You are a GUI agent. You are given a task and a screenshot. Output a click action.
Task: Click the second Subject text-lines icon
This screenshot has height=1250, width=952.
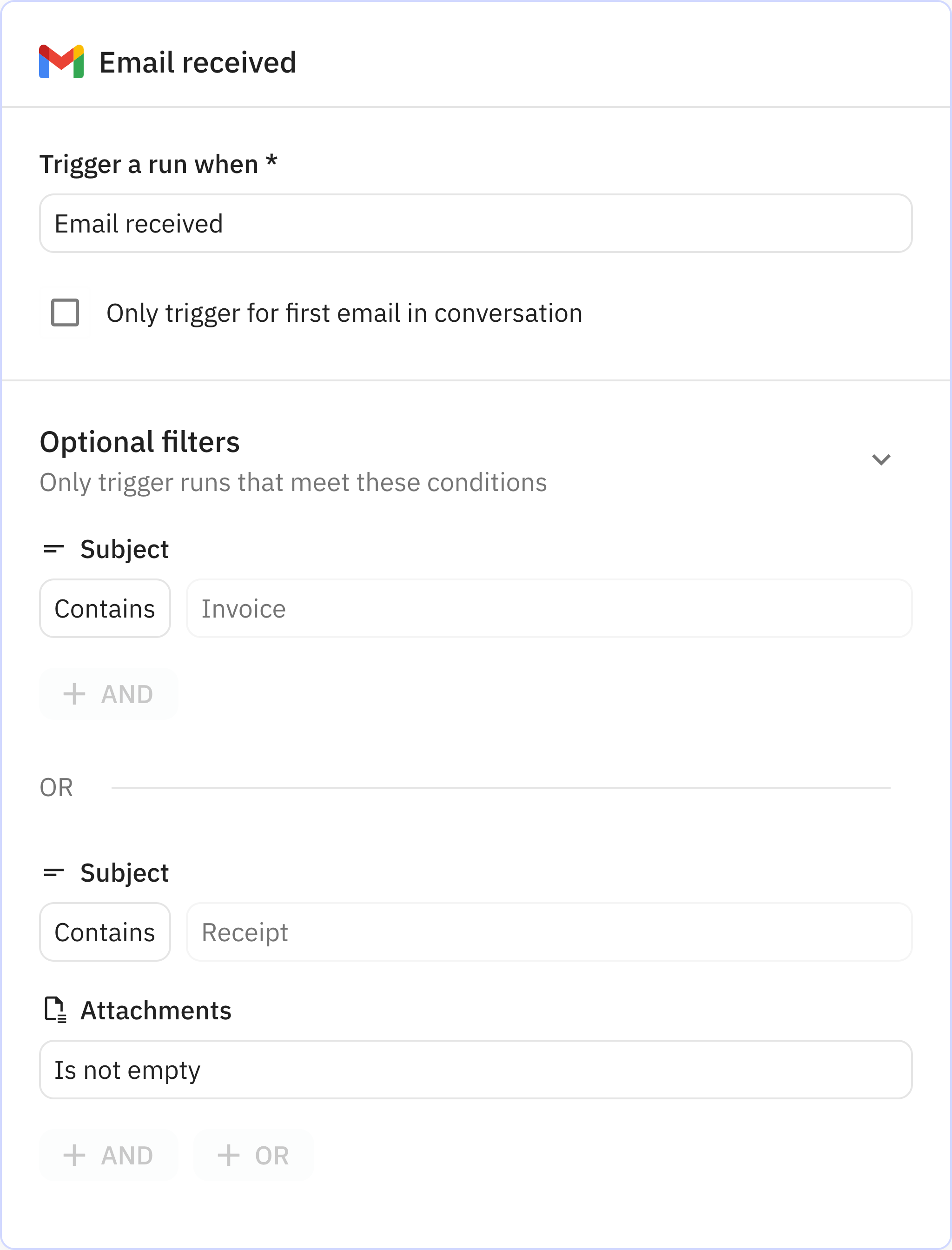pos(54,872)
